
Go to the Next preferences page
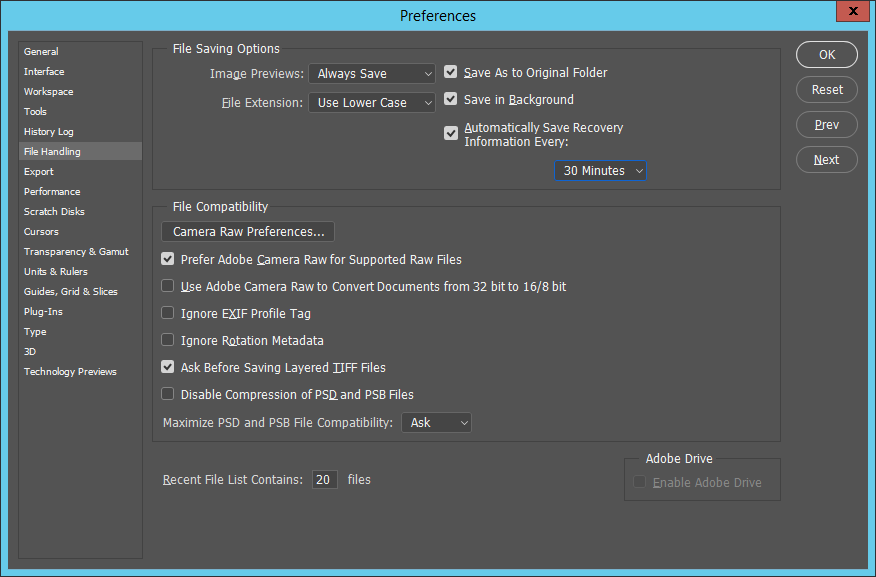point(827,160)
